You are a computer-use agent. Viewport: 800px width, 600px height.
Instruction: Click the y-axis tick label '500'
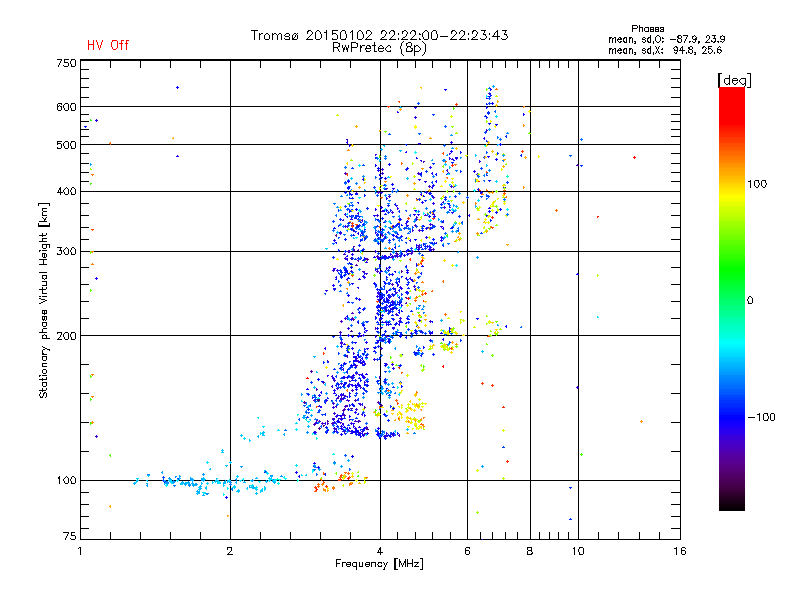point(66,145)
